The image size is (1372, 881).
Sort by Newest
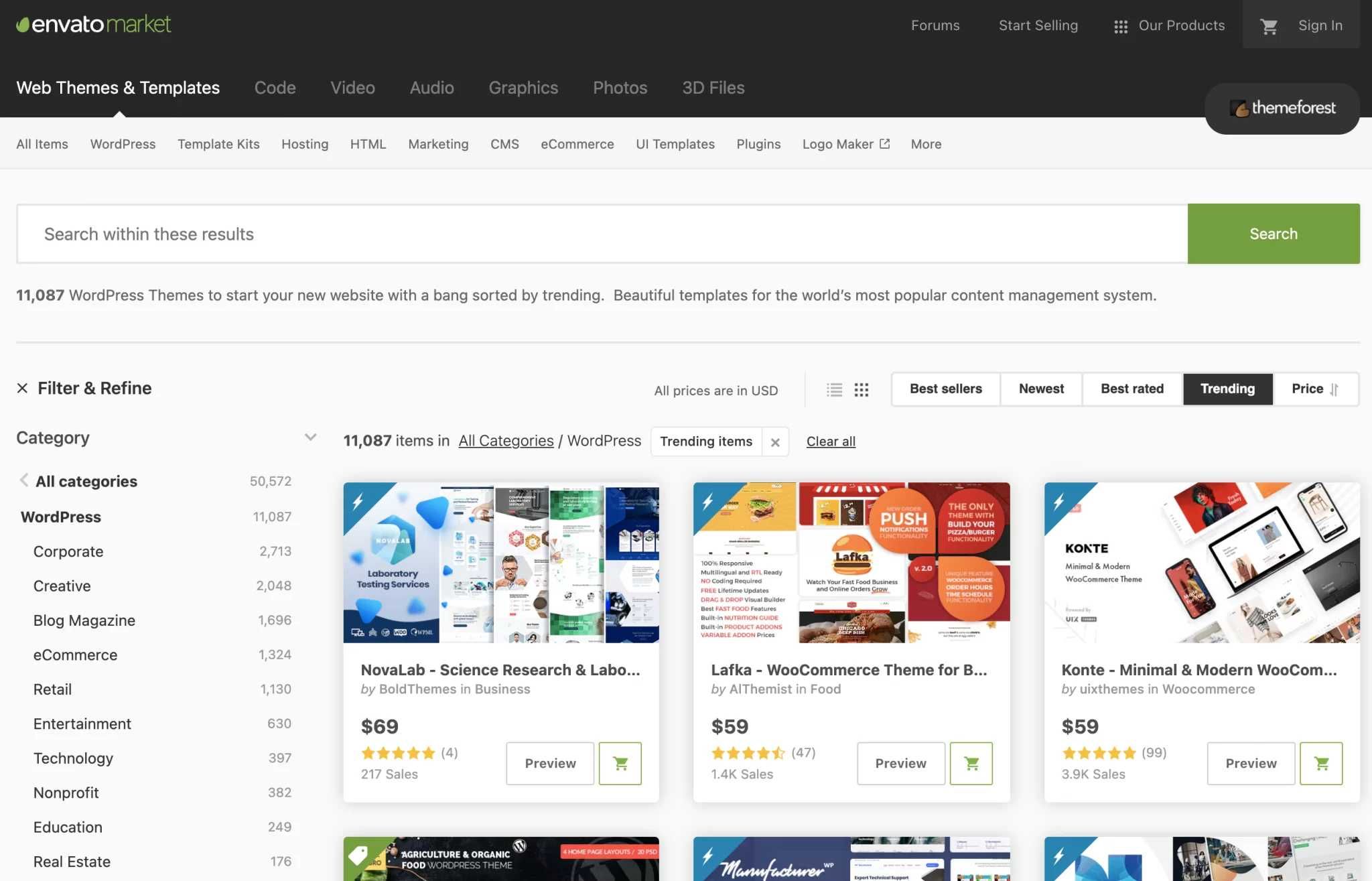(1041, 389)
